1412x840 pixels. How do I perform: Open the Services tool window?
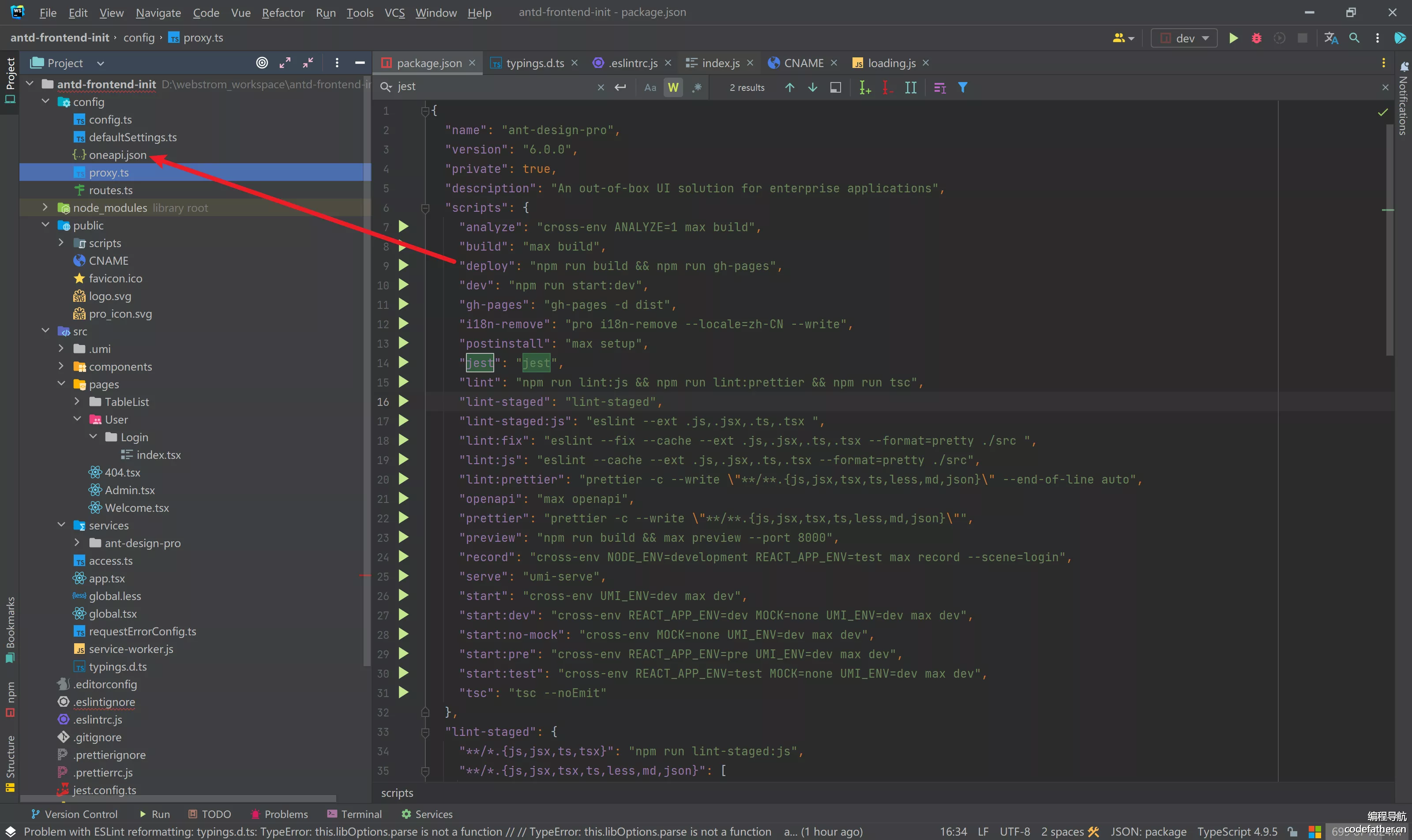(x=427, y=814)
